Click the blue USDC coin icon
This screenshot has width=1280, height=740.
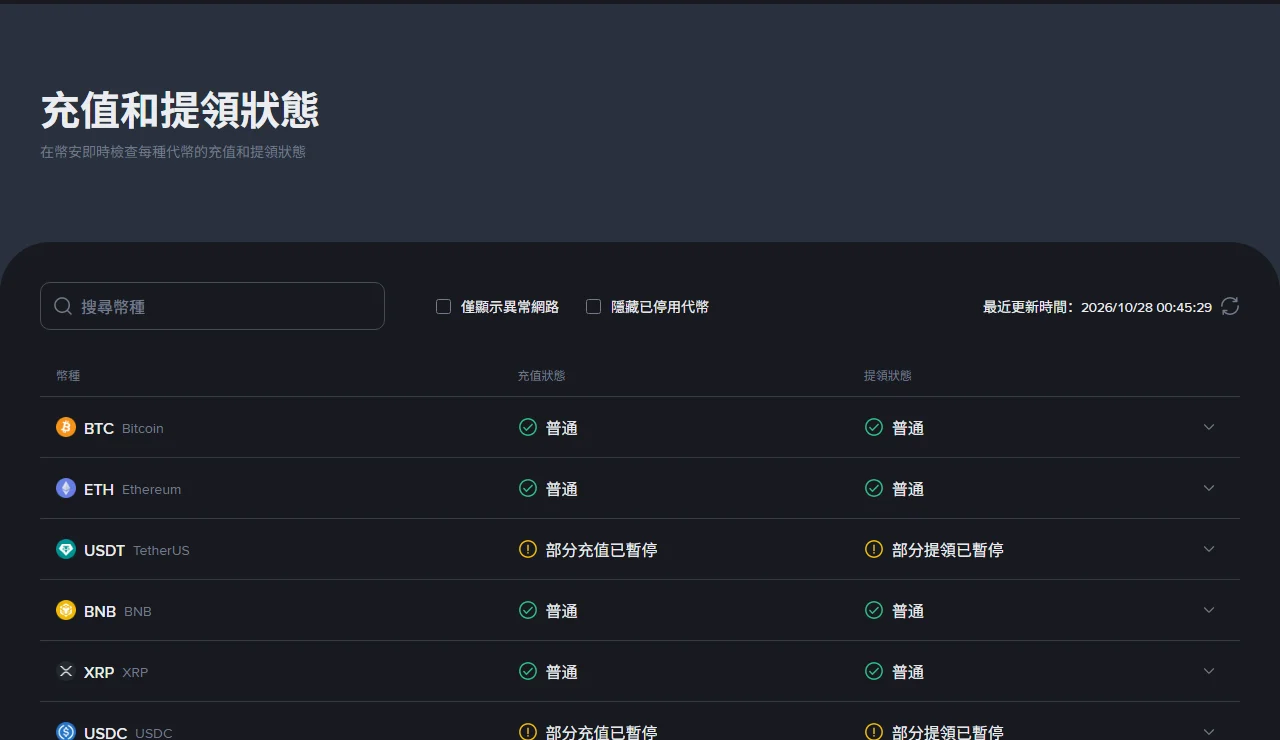pyautogui.click(x=66, y=732)
